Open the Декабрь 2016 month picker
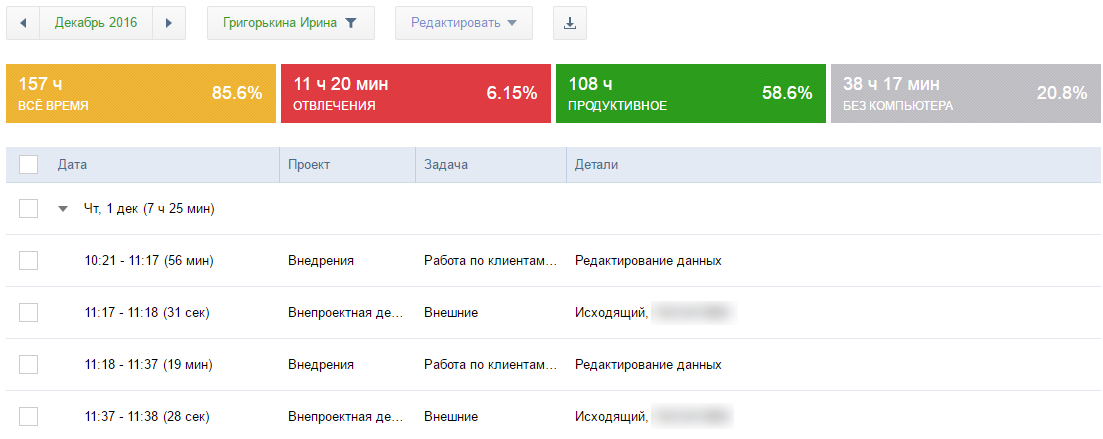Viewport: 1103px width, 439px height. pos(96,23)
